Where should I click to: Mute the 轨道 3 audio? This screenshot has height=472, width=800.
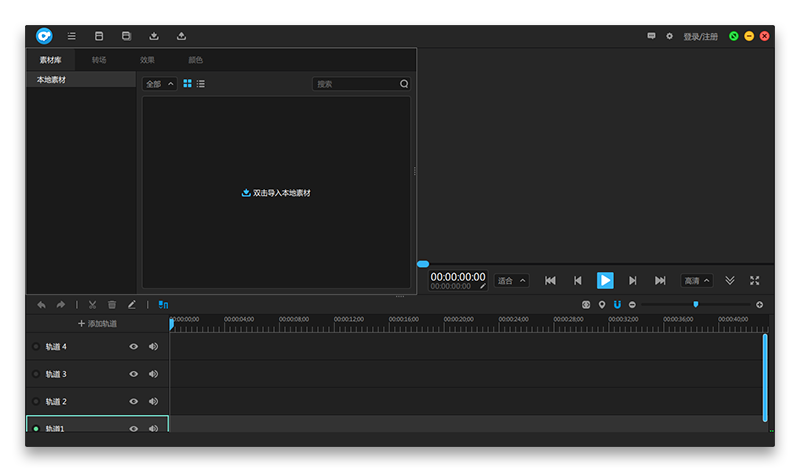[154, 374]
